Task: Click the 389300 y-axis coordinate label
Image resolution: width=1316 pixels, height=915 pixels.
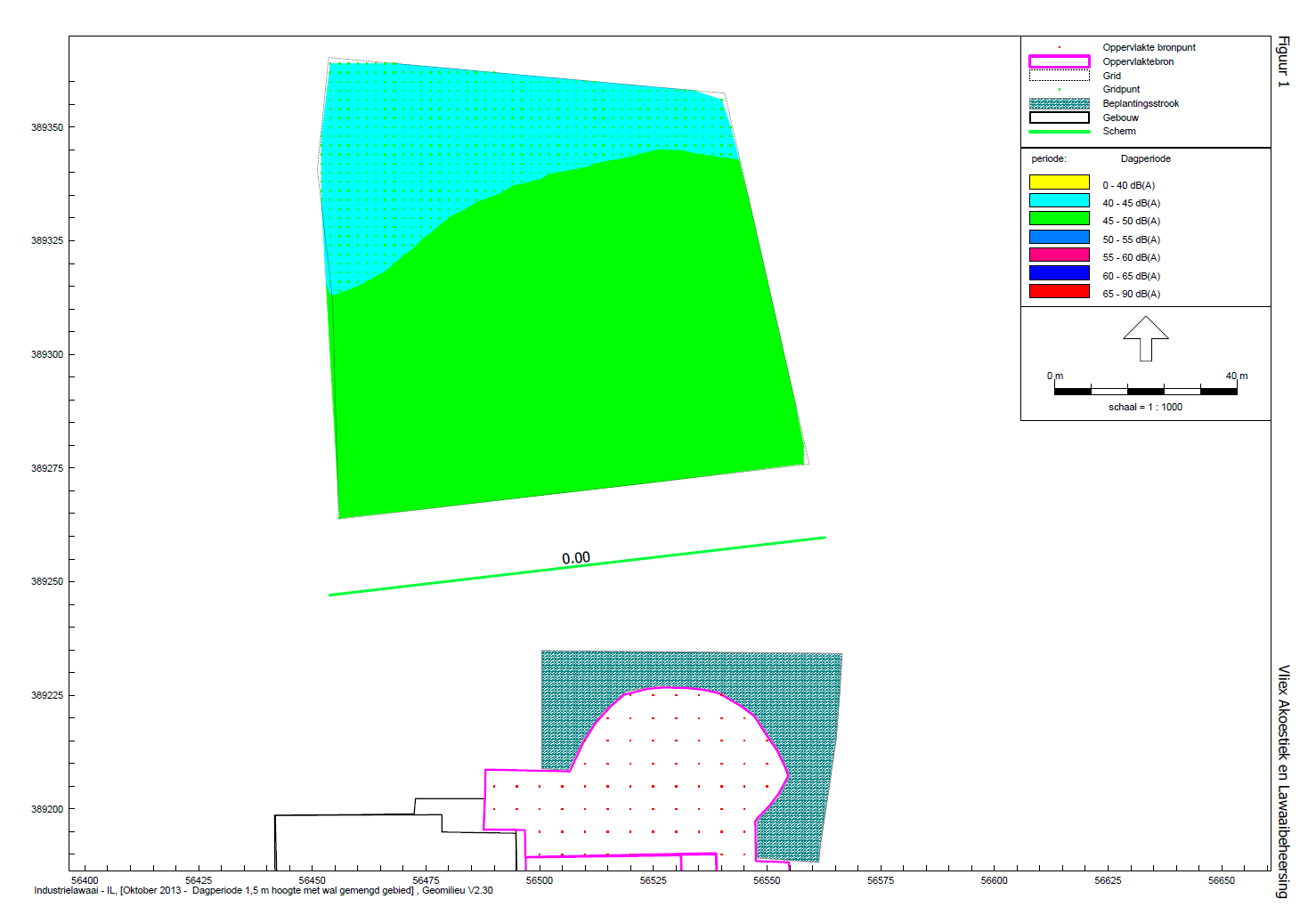Action: tap(47, 354)
